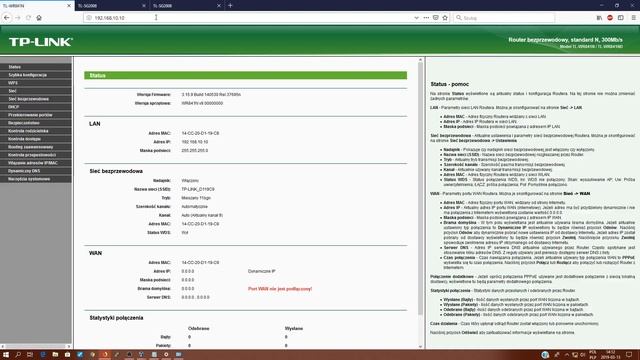The width and height of the screenshot is (640, 360).
Task: Click the status pane scroll-up arrow
Action: coord(420,60)
